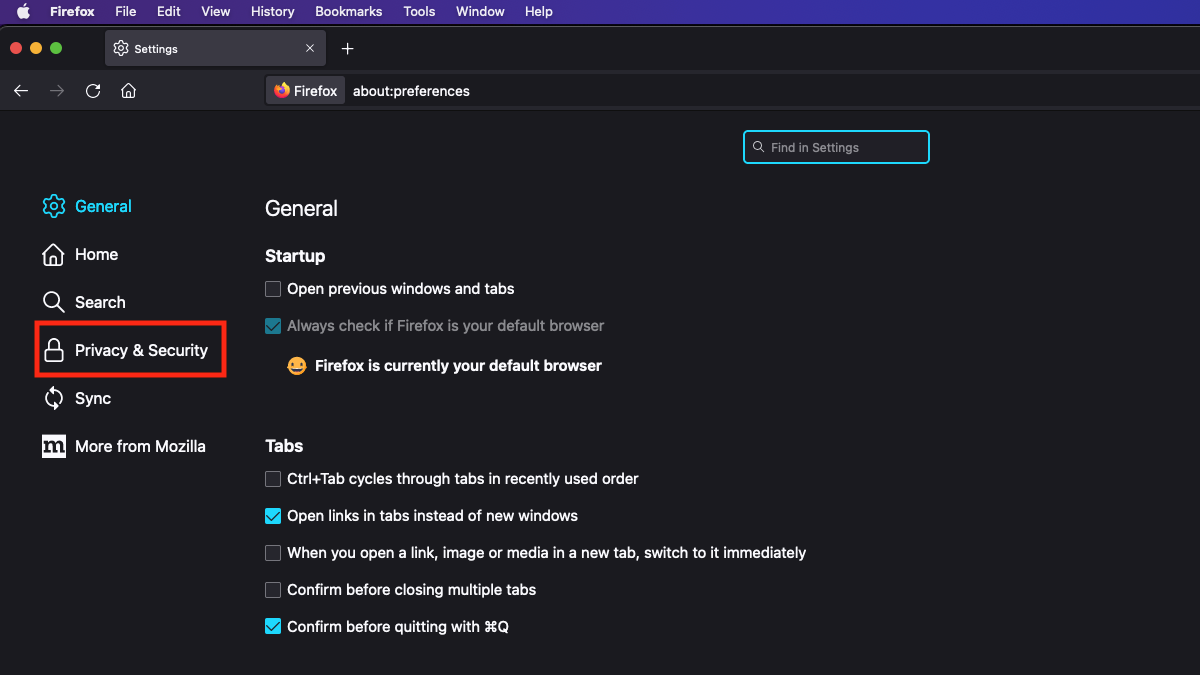Toggle Ctrl+Tab cycles through tabs checkbox
Viewport: 1200px width, 675px height.
pos(273,479)
